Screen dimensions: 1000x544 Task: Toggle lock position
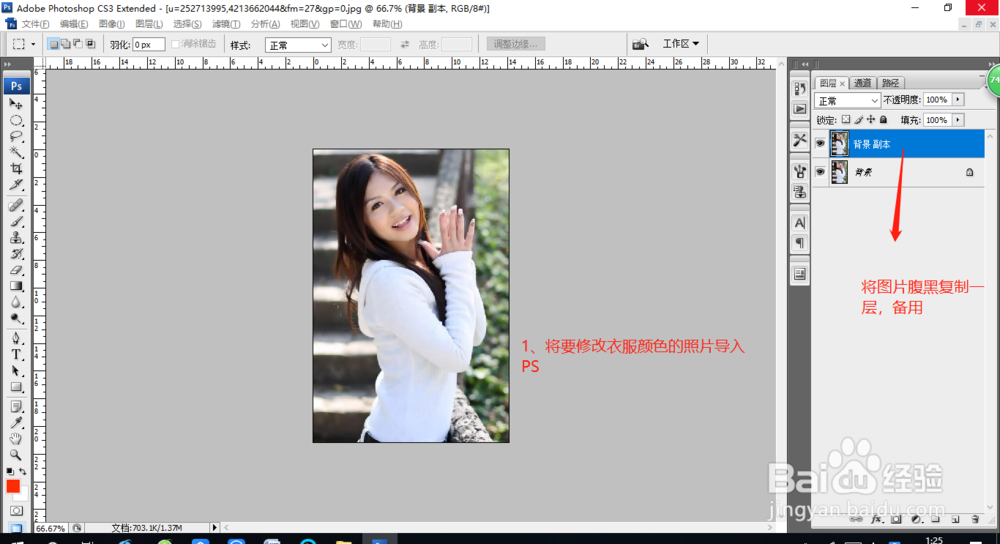click(x=871, y=119)
